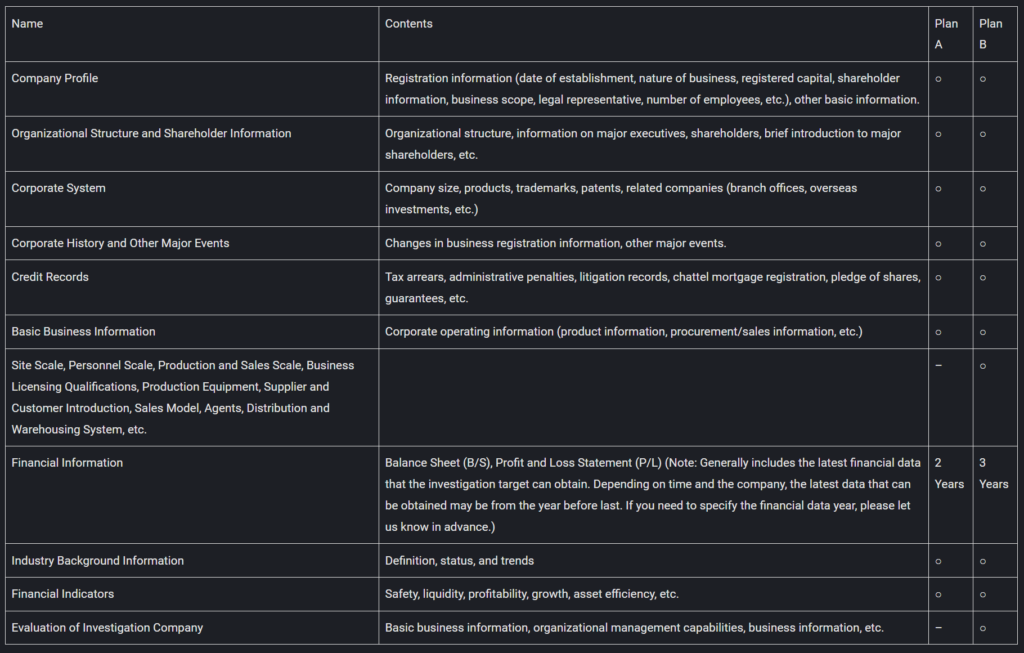Click the Plan A column header

[x=945, y=34]
